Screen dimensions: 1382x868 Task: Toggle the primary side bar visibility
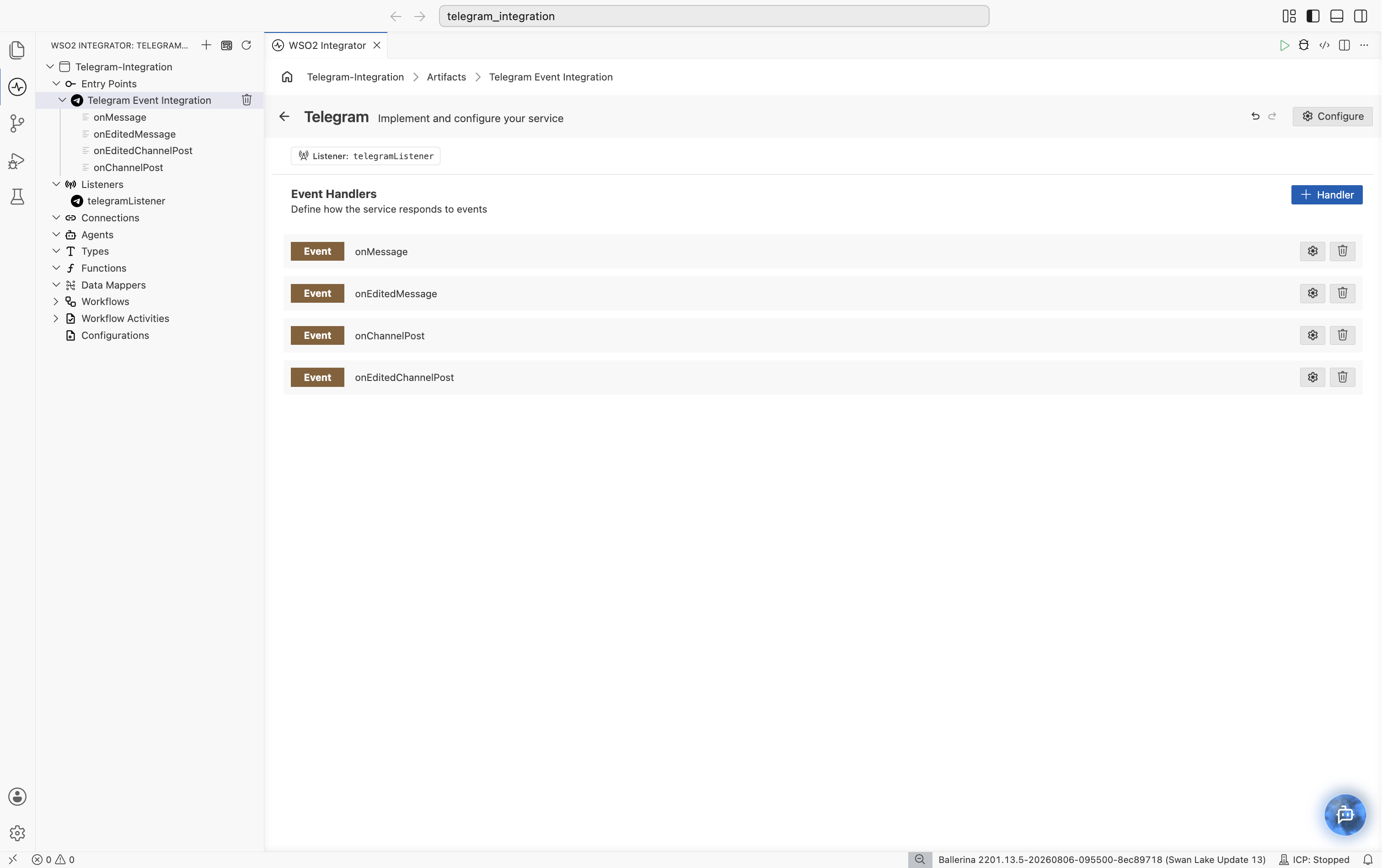click(1312, 16)
